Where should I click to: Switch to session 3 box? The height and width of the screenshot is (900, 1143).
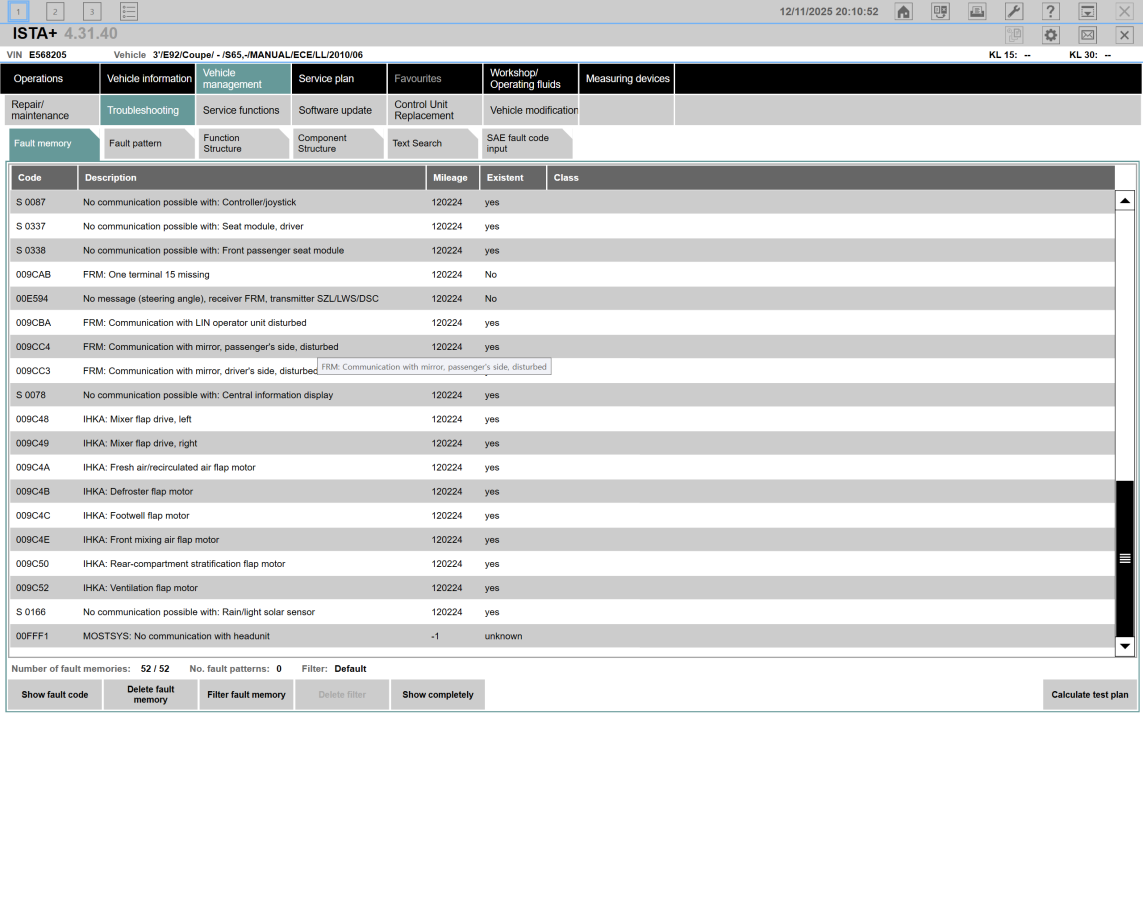(92, 12)
